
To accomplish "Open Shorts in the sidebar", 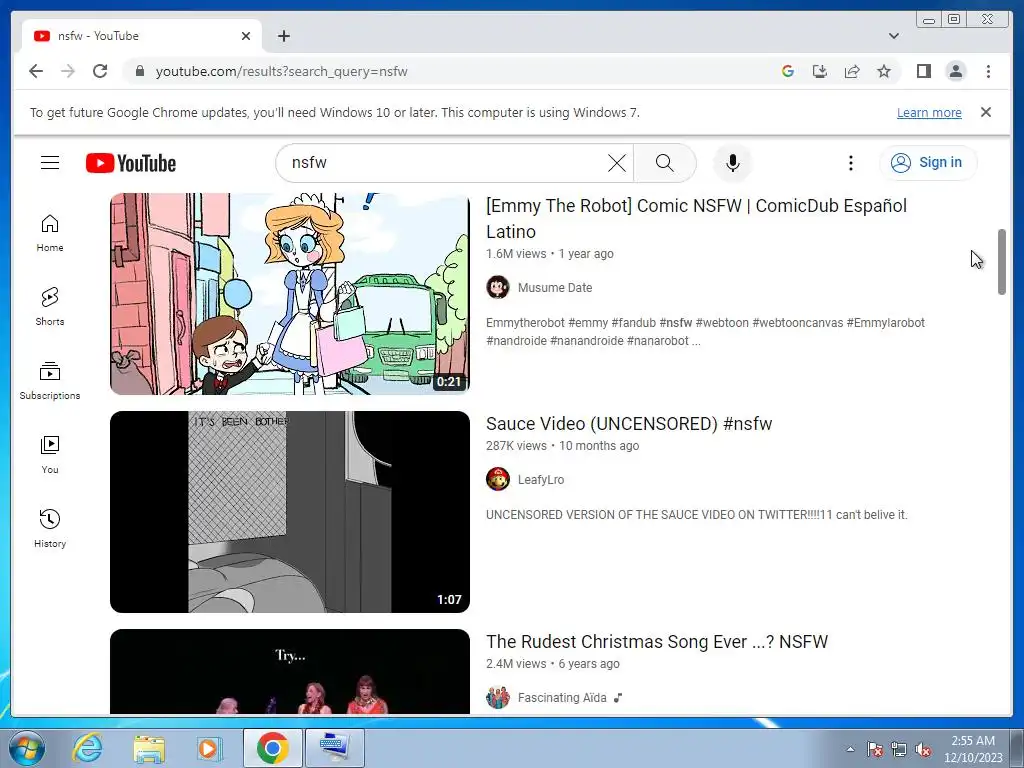I will click(50, 306).
